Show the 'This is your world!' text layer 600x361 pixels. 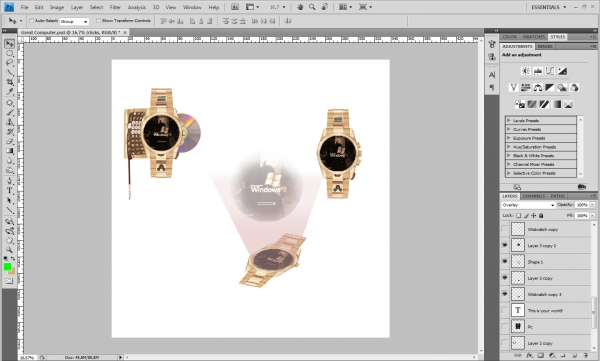point(505,310)
